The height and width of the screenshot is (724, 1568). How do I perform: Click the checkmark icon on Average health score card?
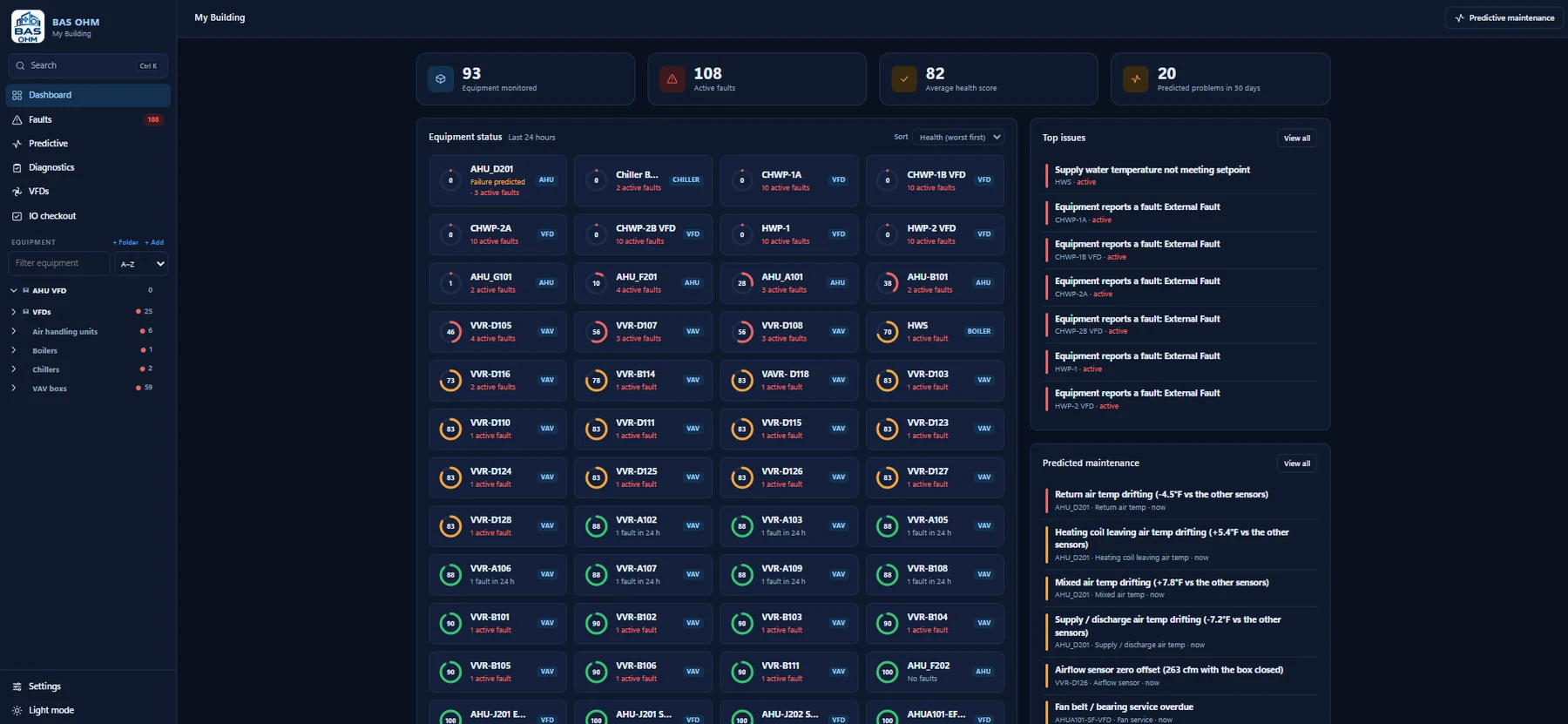click(904, 79)
